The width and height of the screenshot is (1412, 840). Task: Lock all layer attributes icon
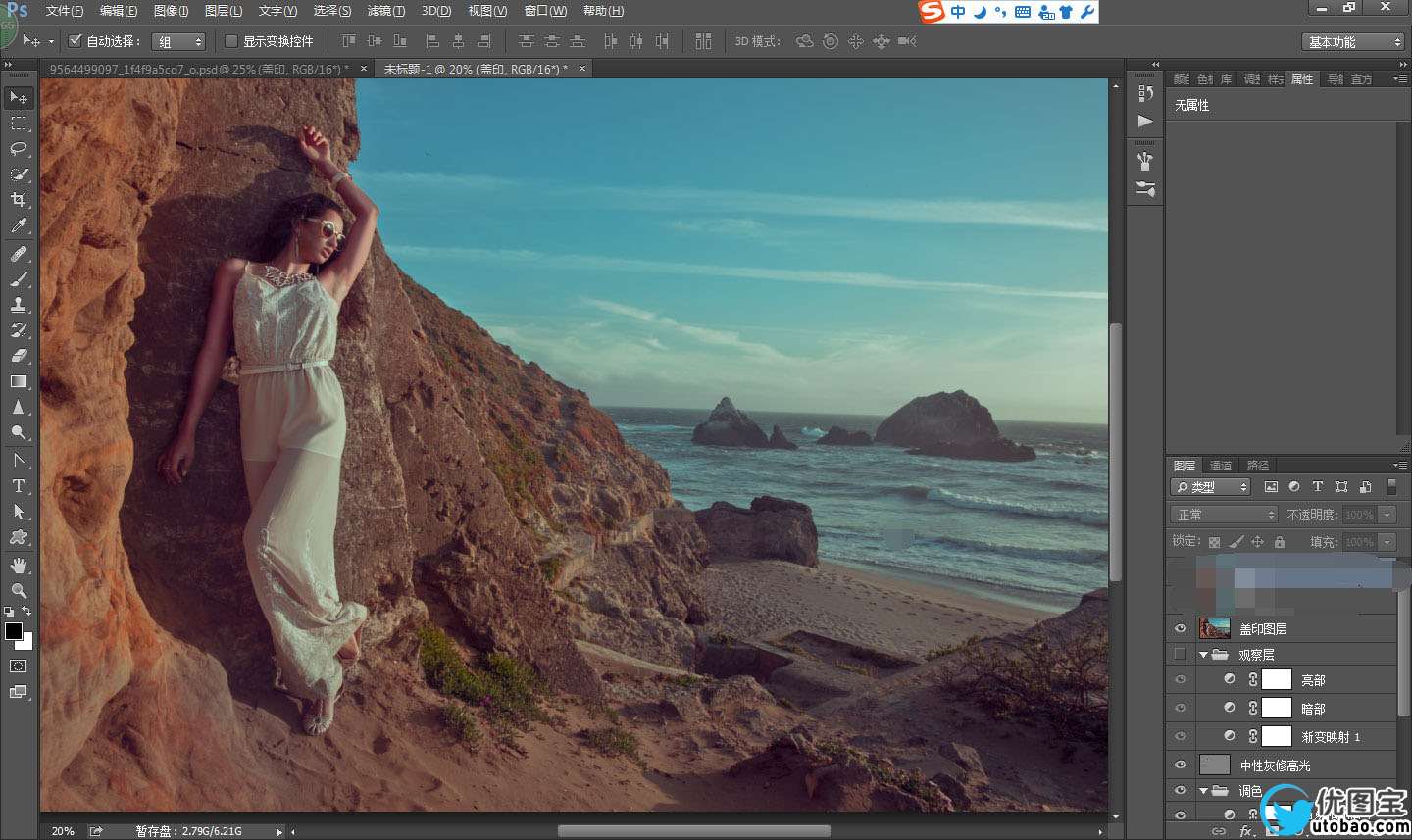(1280, 542)
